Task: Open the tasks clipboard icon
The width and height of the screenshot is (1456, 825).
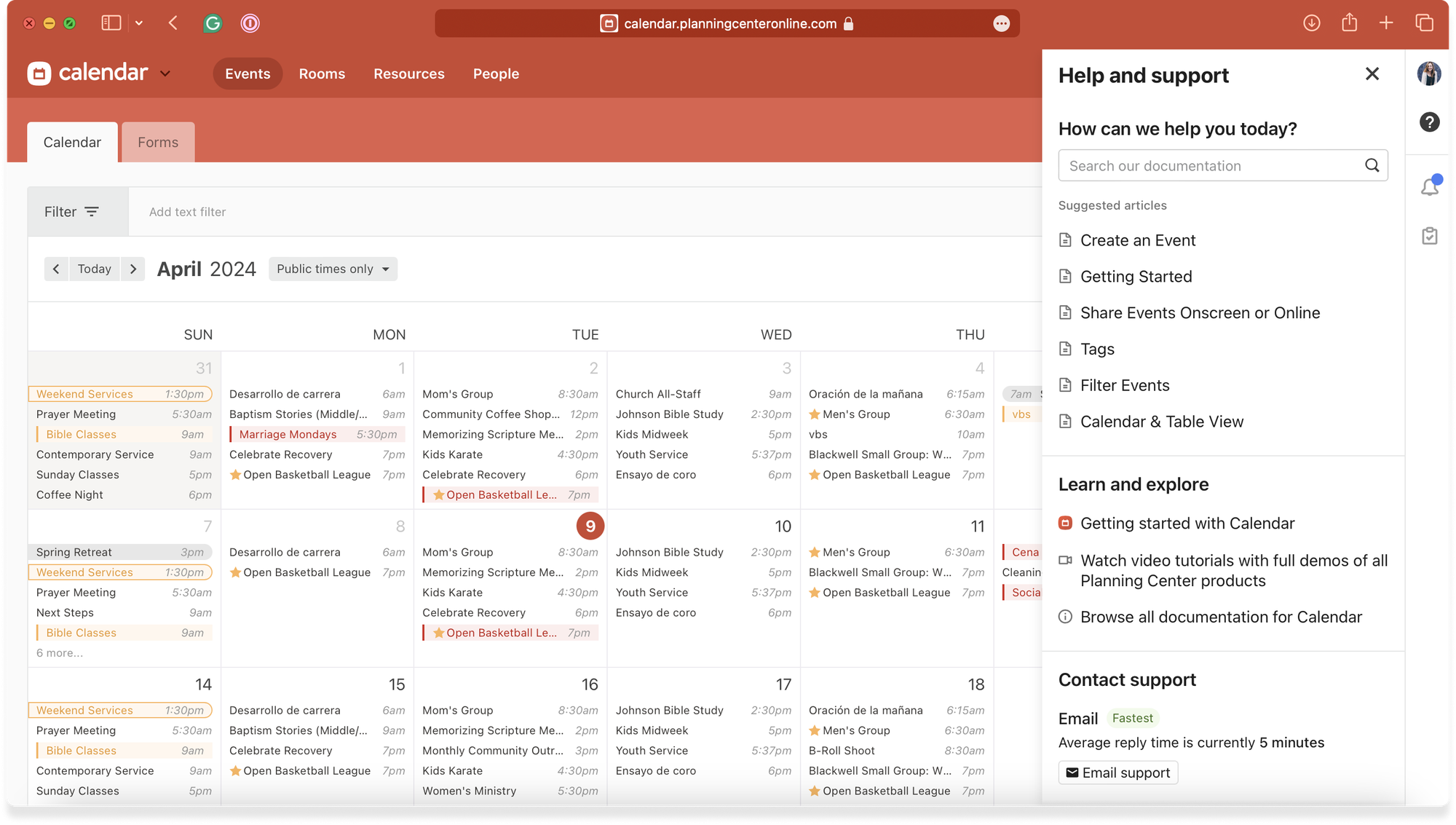Action: point(1429,235)
